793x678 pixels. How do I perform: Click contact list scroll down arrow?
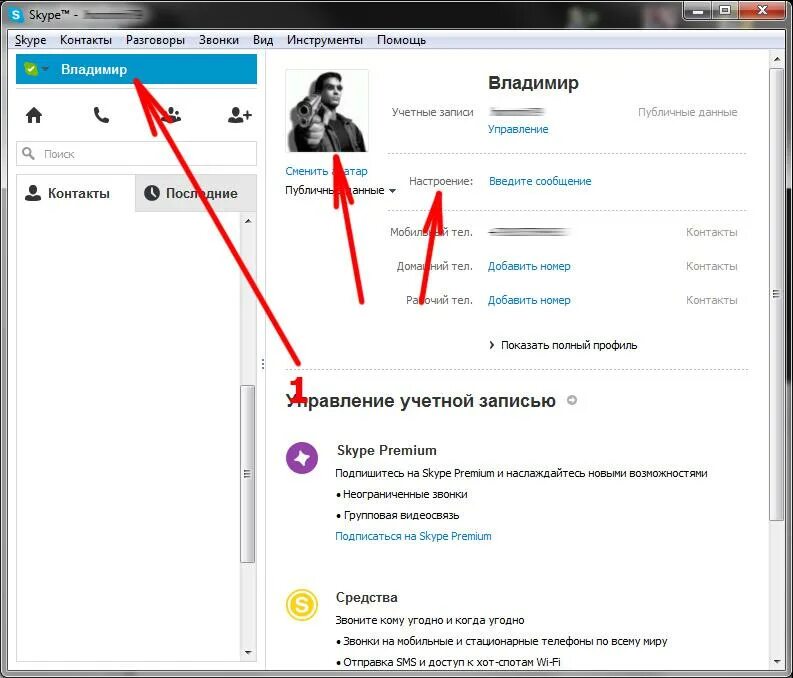(x=248, y=652)
